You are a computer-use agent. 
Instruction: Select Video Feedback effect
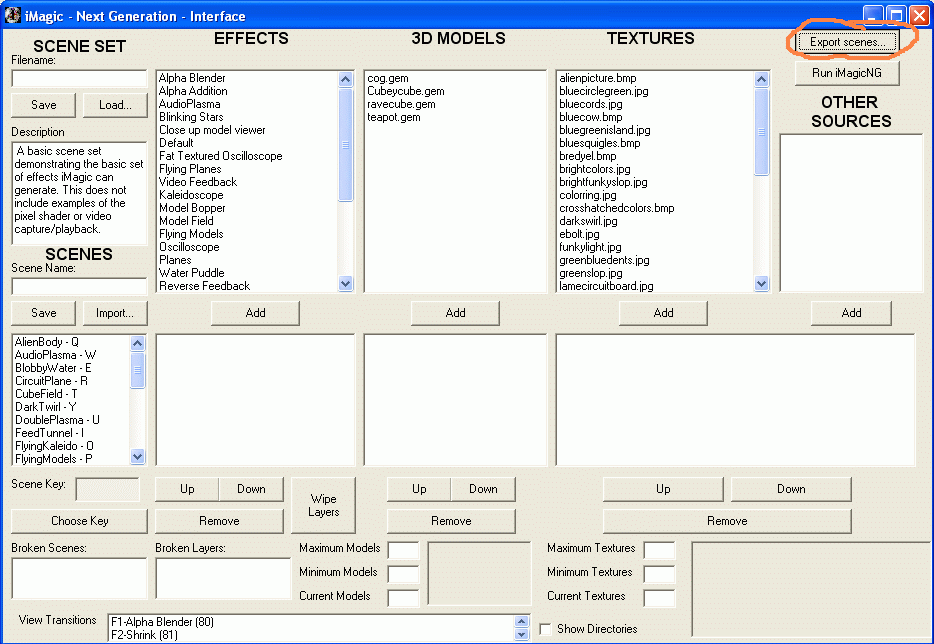pos(198,182)
